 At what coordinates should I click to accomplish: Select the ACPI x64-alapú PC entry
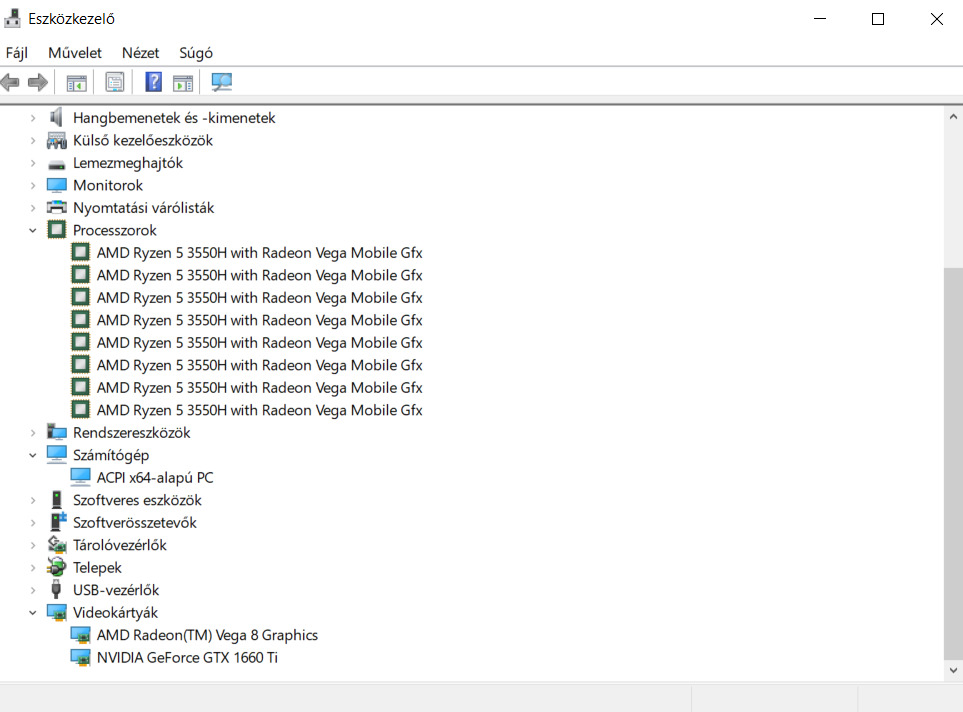[x=155, y=477]
